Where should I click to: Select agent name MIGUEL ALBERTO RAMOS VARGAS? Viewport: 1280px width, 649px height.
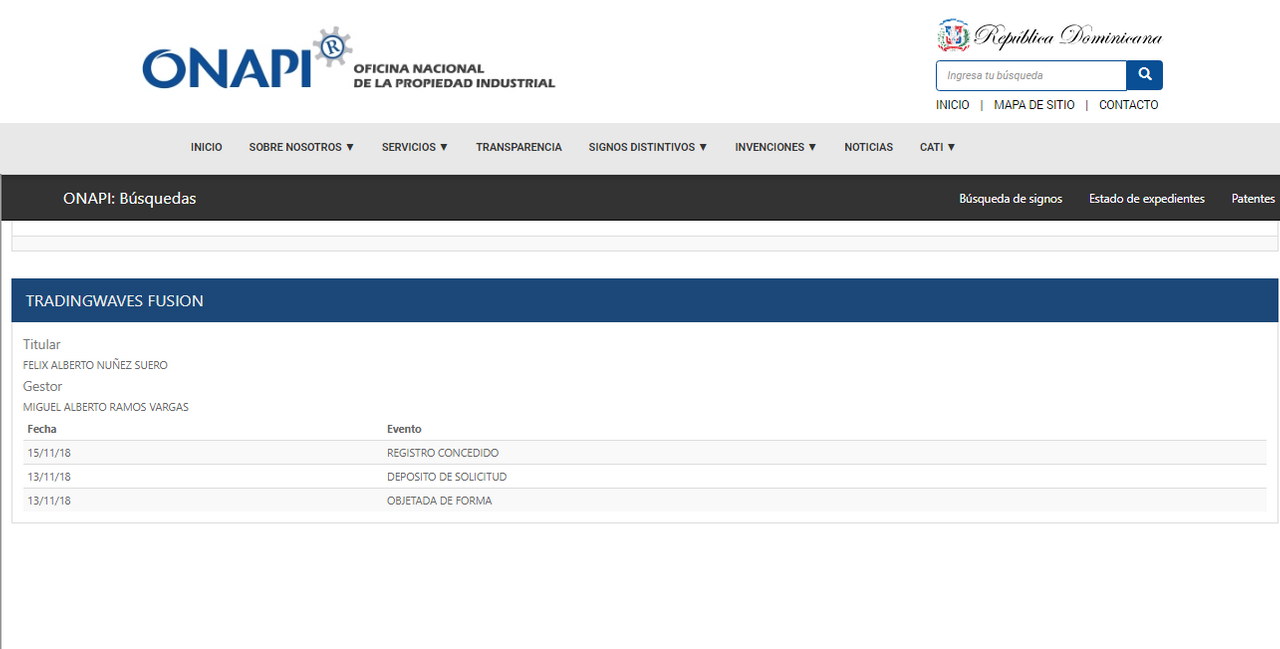click(x=106, y=407)
